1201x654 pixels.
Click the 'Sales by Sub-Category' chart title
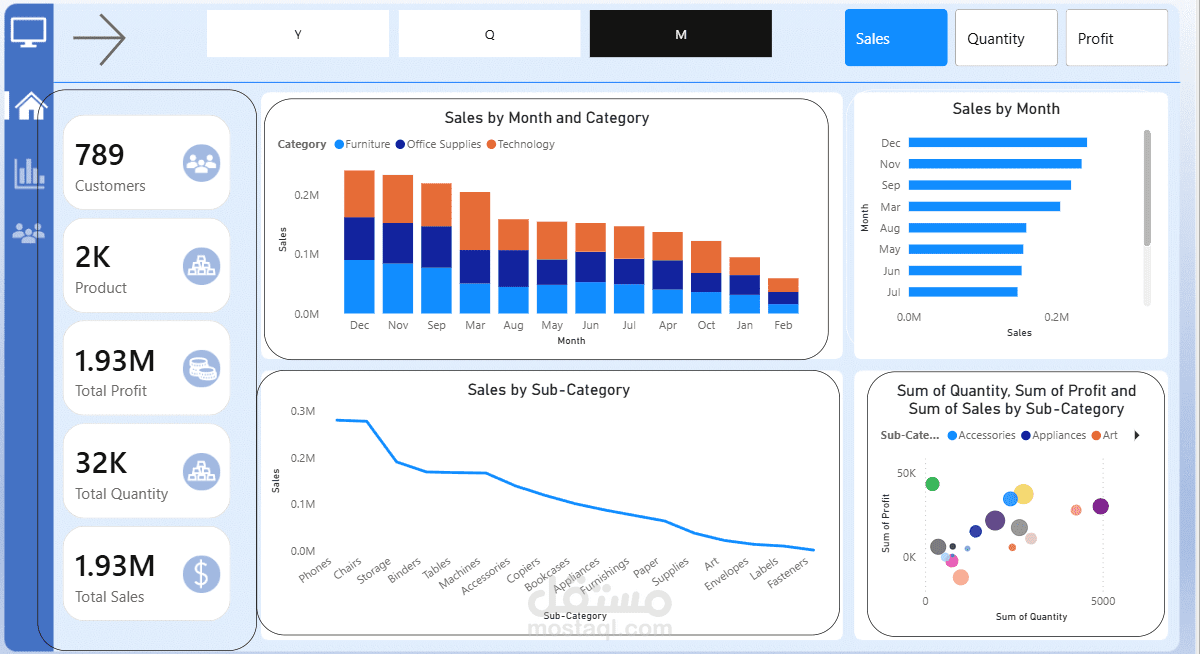pyautogui.click(x=549, y=390)
